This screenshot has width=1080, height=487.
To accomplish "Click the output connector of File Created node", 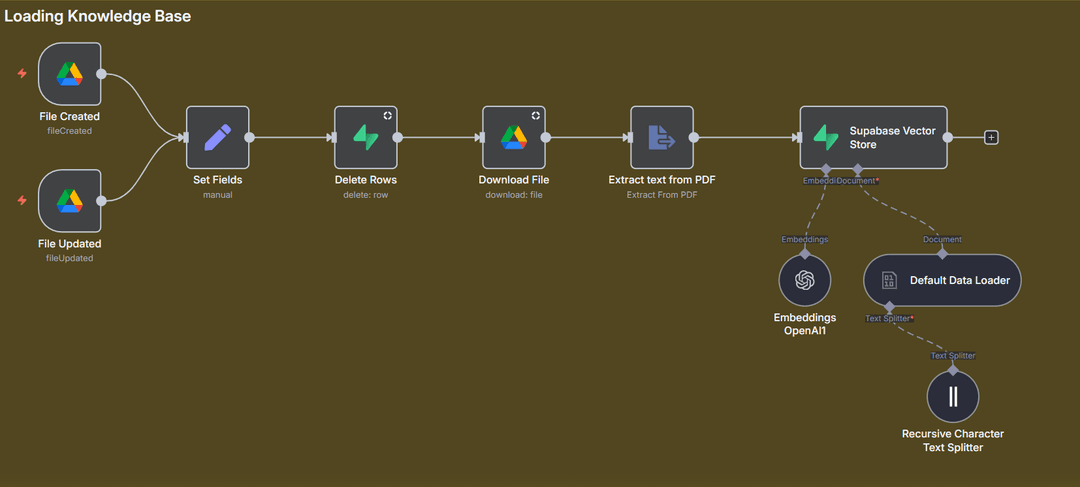I will (x=102, y=74).
